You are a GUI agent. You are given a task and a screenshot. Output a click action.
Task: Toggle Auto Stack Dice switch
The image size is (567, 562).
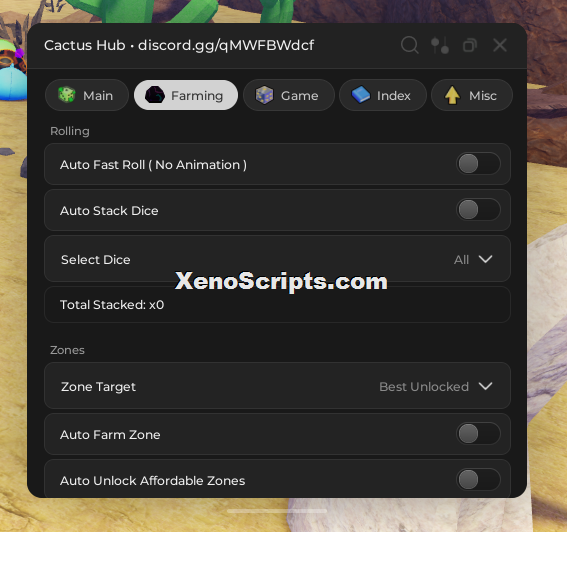point(478,210)
